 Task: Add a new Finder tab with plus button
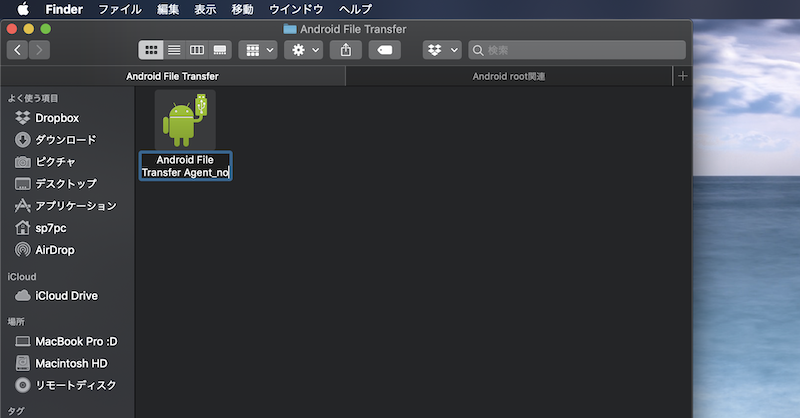(682, 76)
